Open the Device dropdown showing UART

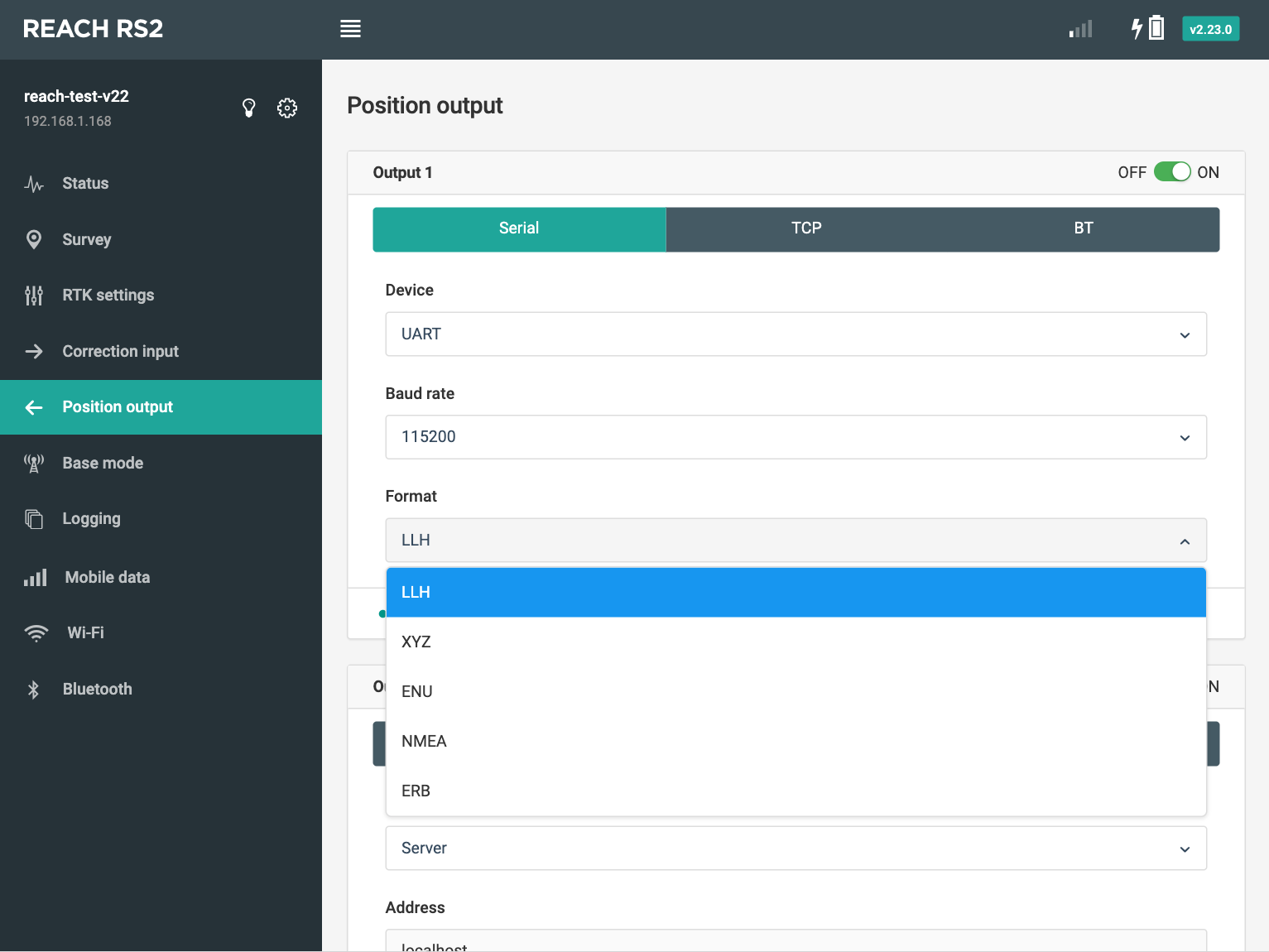796,334
